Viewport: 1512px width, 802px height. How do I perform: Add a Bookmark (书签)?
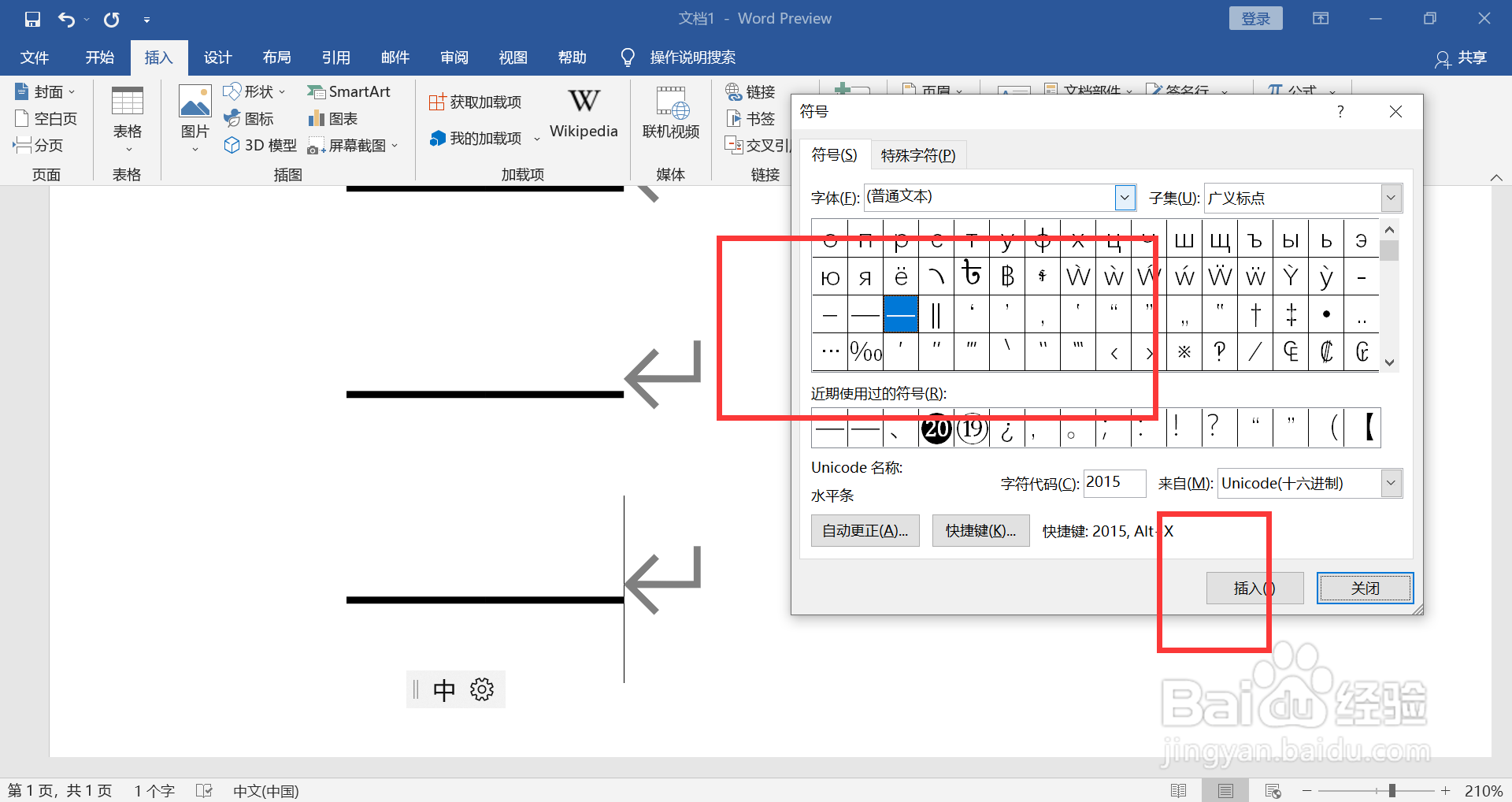(x=750, y=118)
